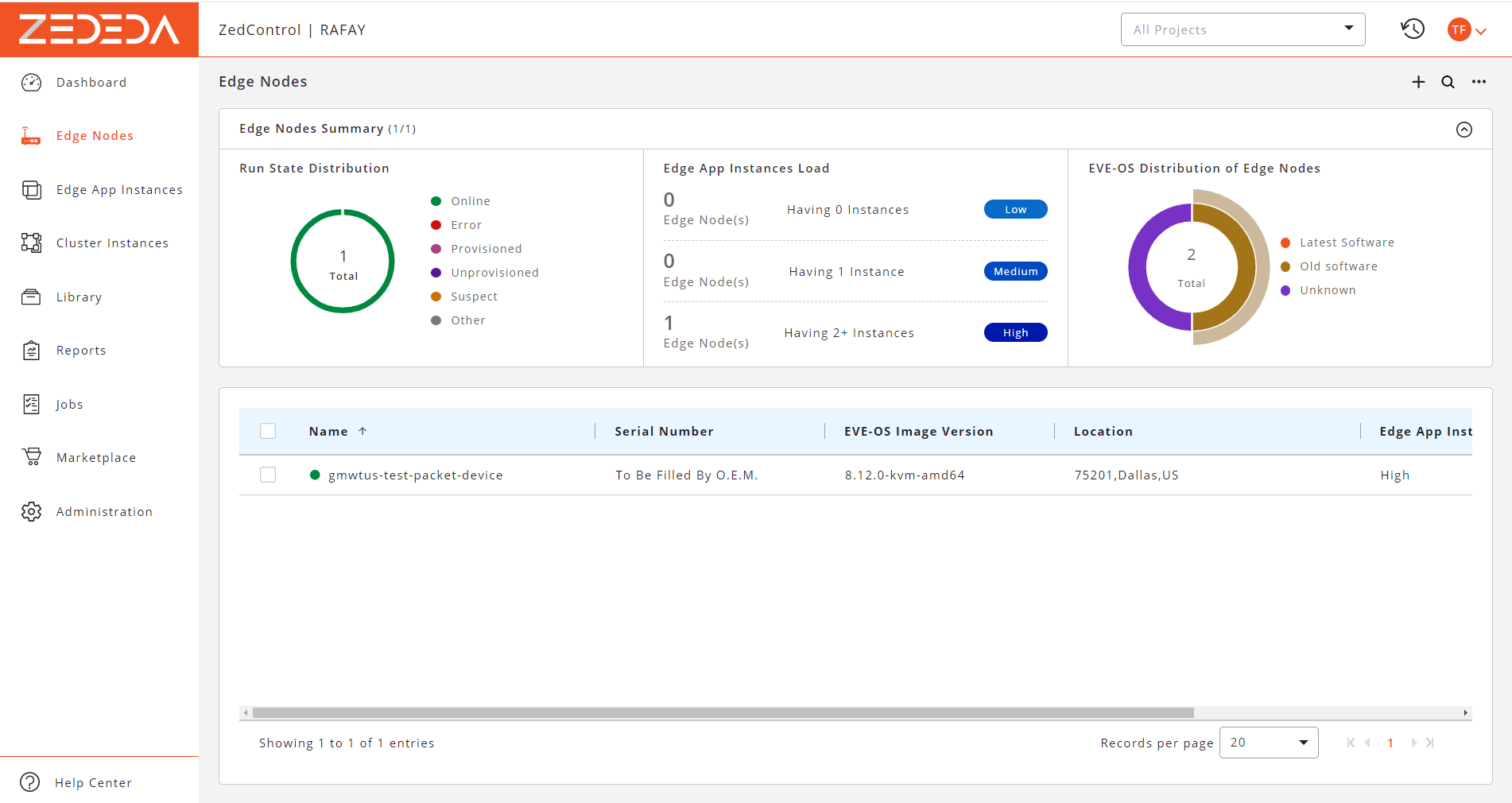Navigate to Library menu item

[79, 297]
